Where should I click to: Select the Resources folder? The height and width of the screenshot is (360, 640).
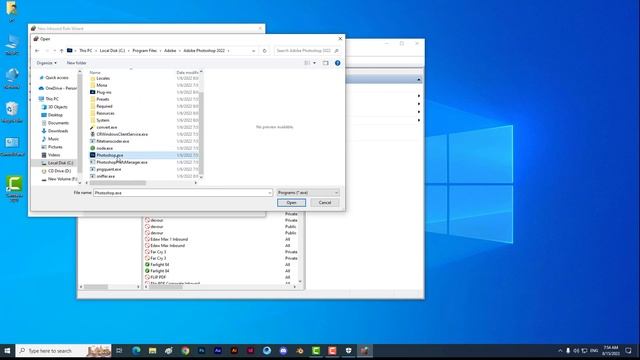point(105,113)
